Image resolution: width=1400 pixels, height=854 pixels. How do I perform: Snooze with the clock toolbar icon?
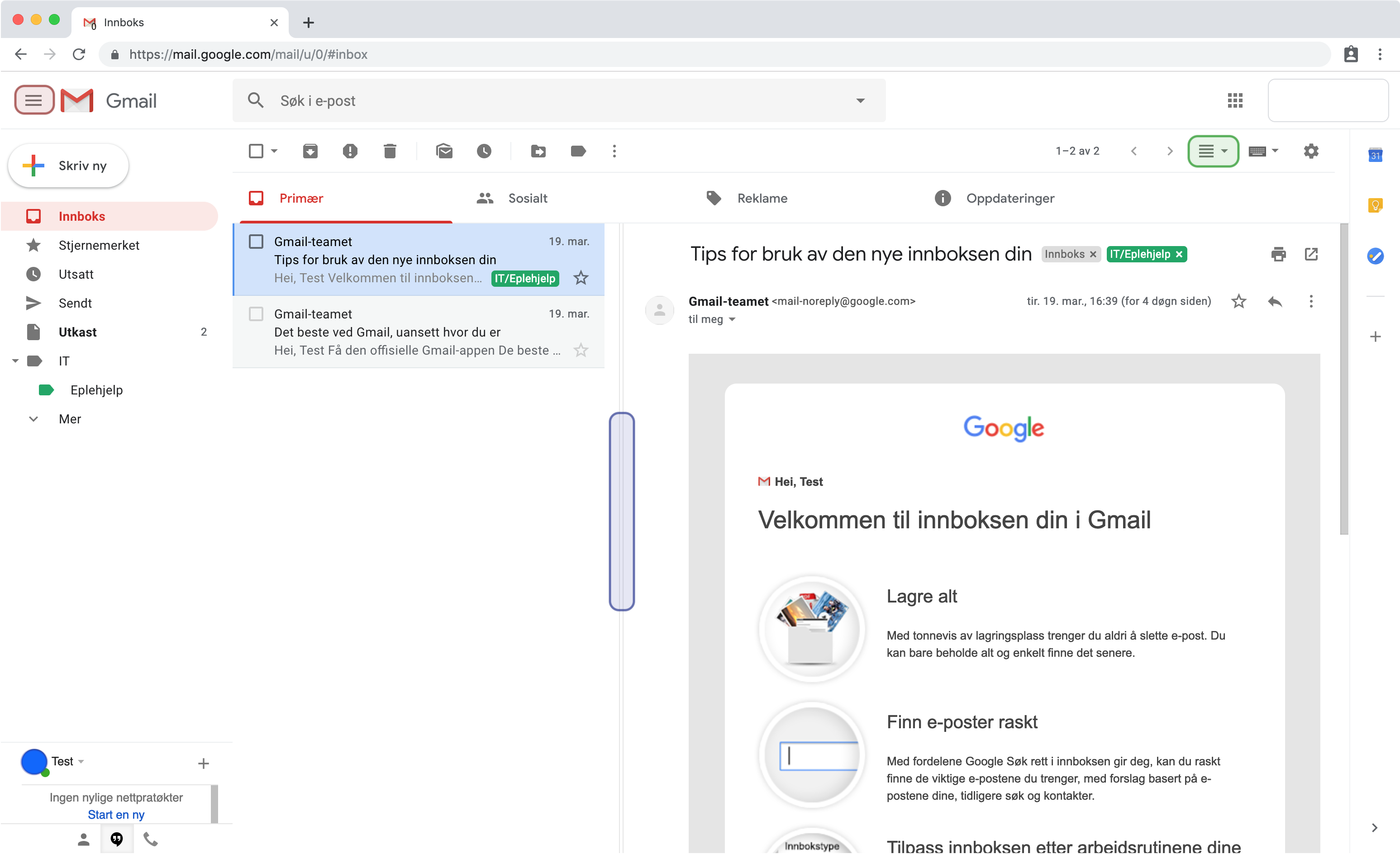484,151
